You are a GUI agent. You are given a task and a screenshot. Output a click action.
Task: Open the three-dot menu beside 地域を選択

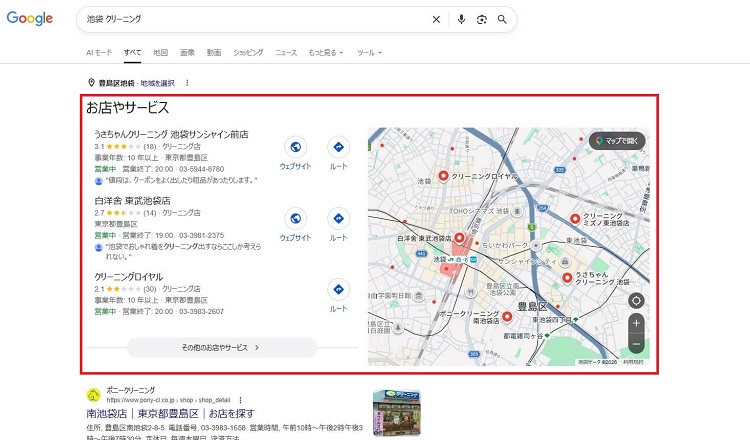coord(187,83)
